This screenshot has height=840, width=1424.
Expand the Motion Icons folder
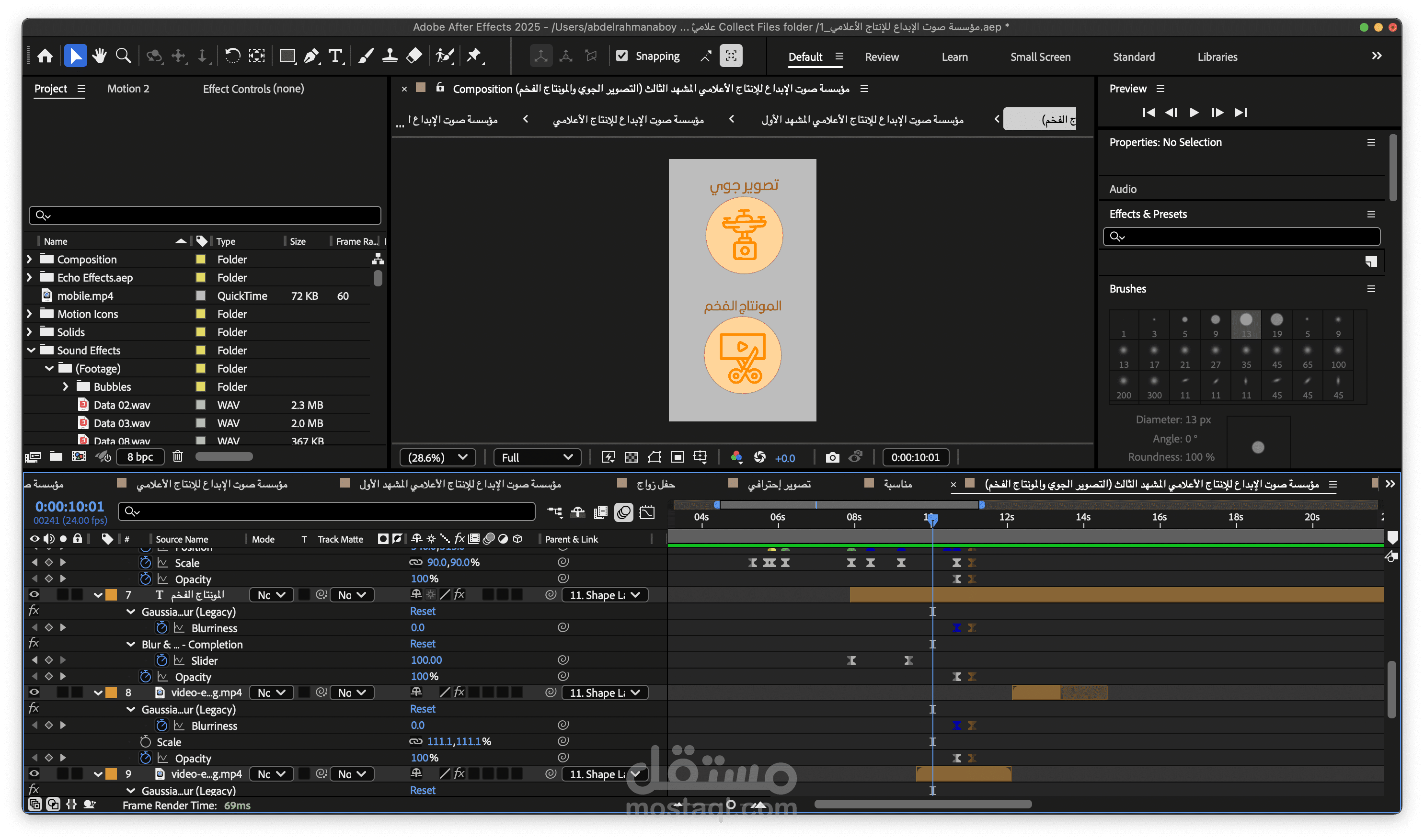point(29,314)
